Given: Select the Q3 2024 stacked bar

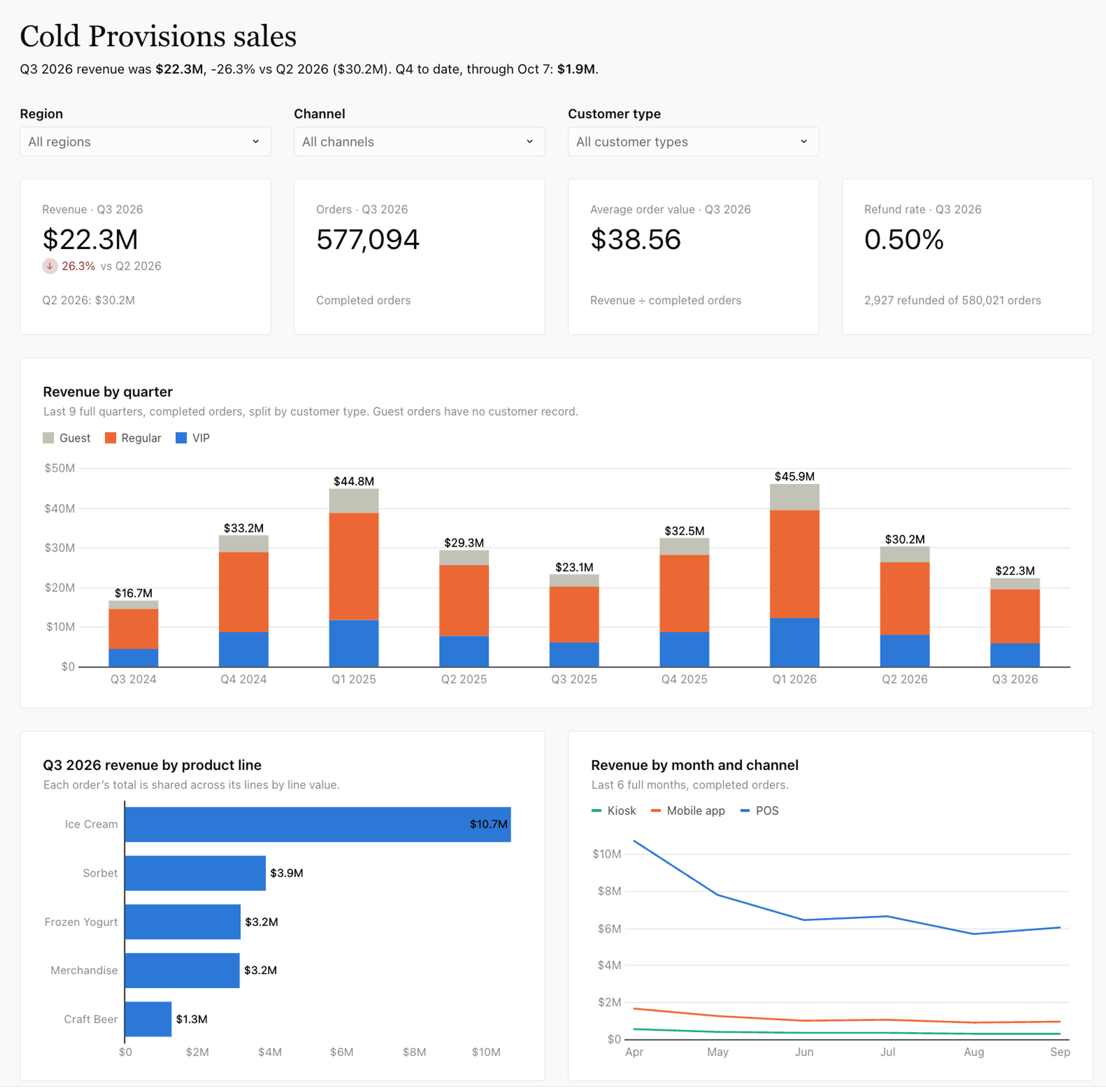Looking at the screenshot, I should click(x=133, y=634).
